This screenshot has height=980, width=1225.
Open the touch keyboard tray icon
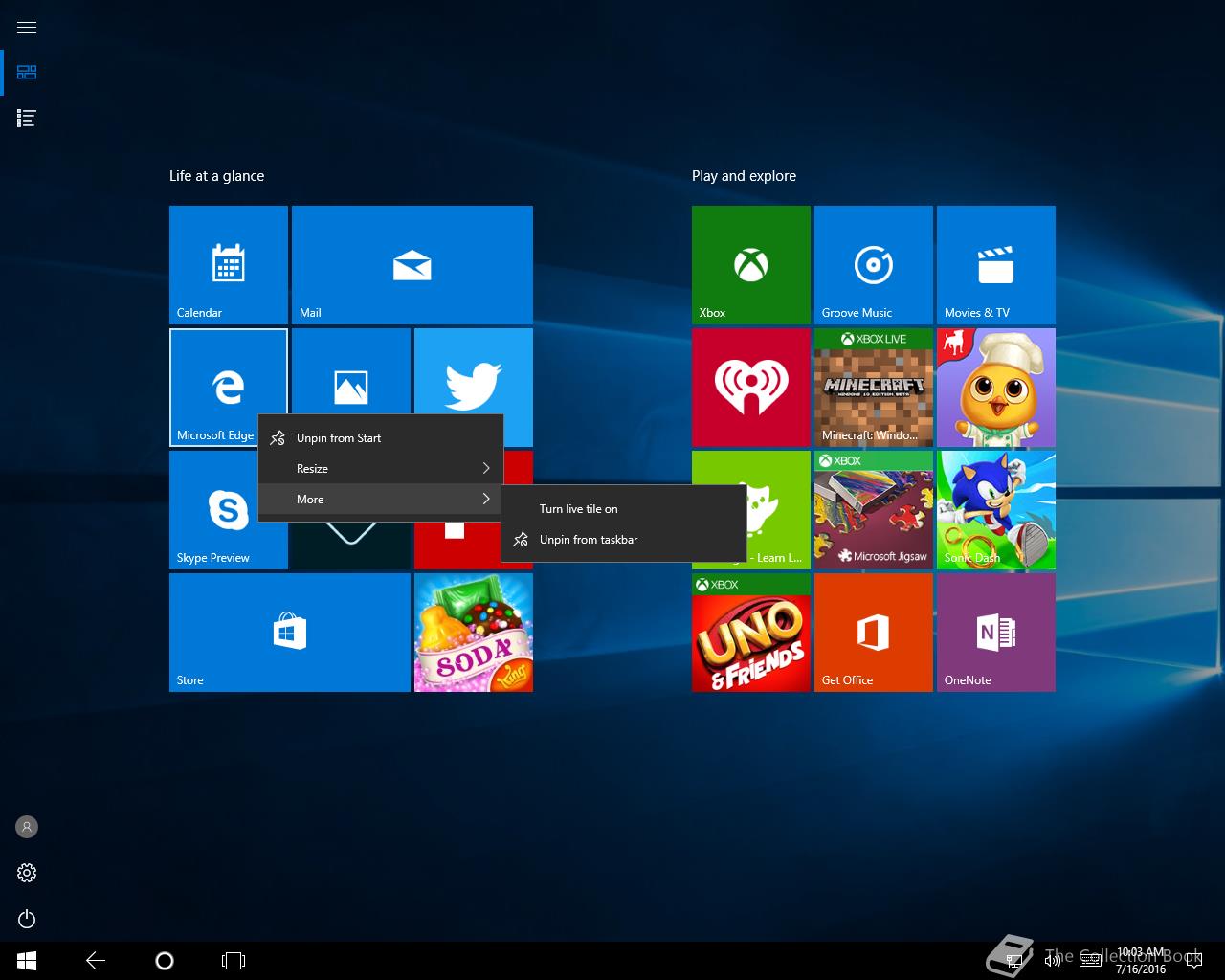coord(1090,961)
